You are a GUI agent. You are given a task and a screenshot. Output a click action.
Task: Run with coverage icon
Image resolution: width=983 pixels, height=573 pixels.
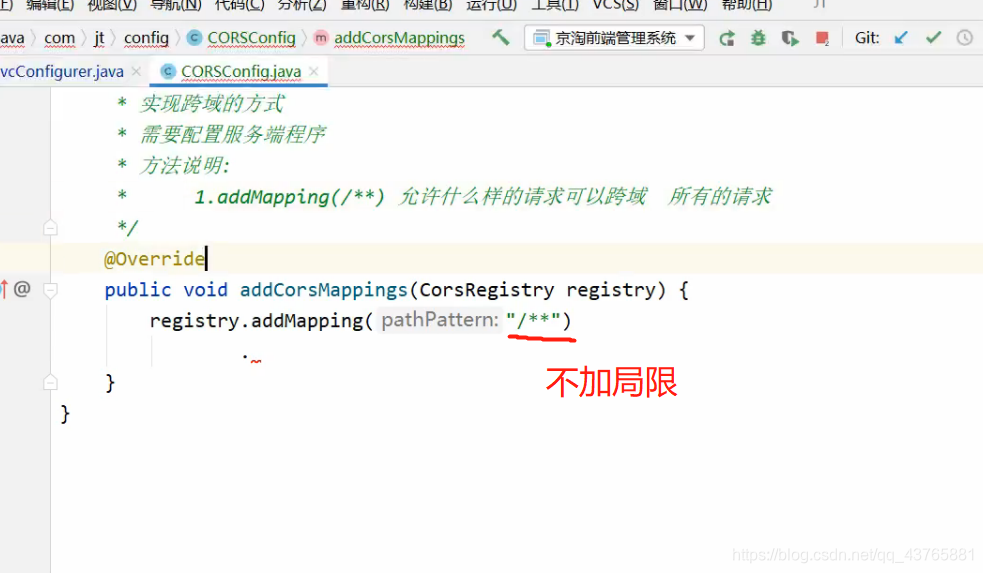coord(790,39)
